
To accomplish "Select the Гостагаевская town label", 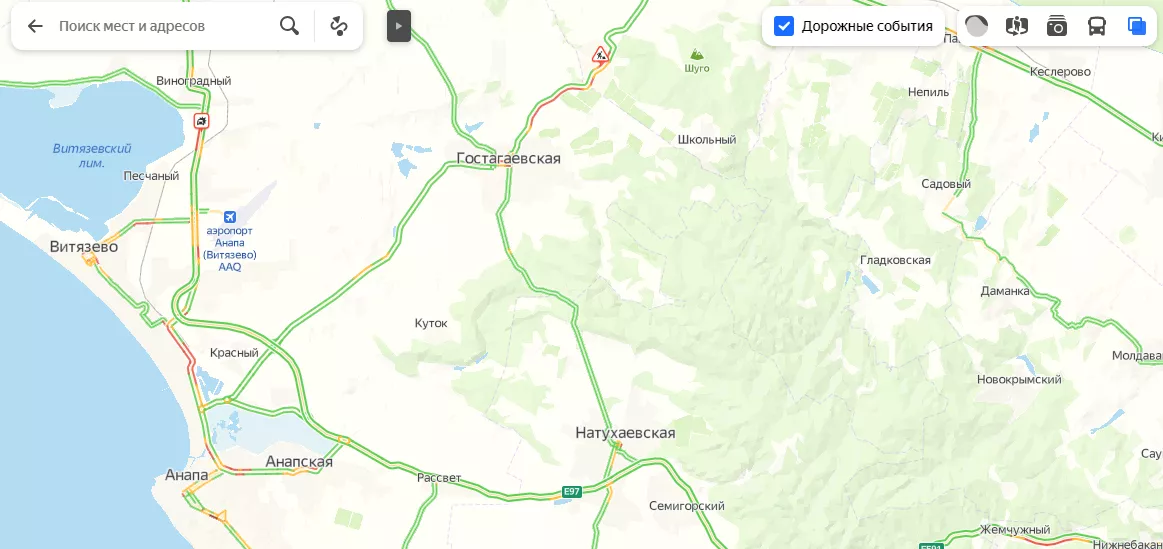I will (x=509, y=158).
